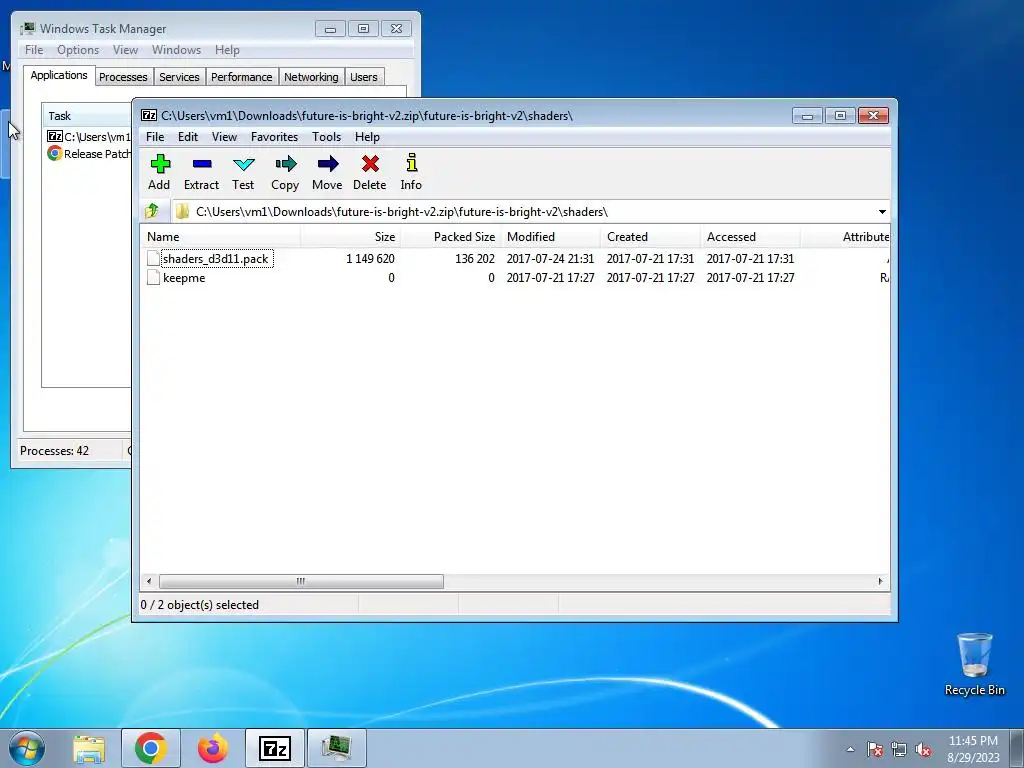This screenshot has height=768, width=1024.
Task: Open the 7-Zip File menu
Action: pyautogui.click(x=155, y=136)
